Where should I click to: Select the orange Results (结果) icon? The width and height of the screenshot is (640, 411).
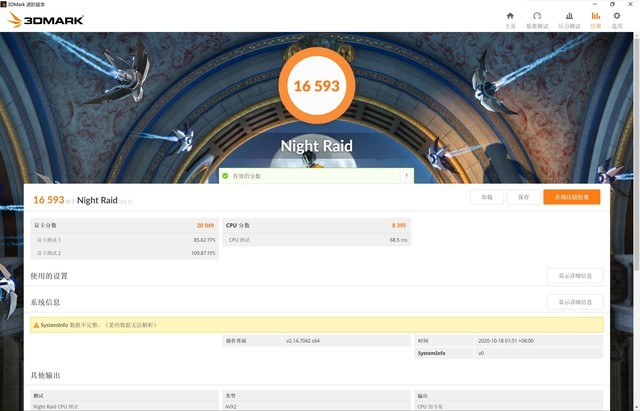click(x=596, y=16)
